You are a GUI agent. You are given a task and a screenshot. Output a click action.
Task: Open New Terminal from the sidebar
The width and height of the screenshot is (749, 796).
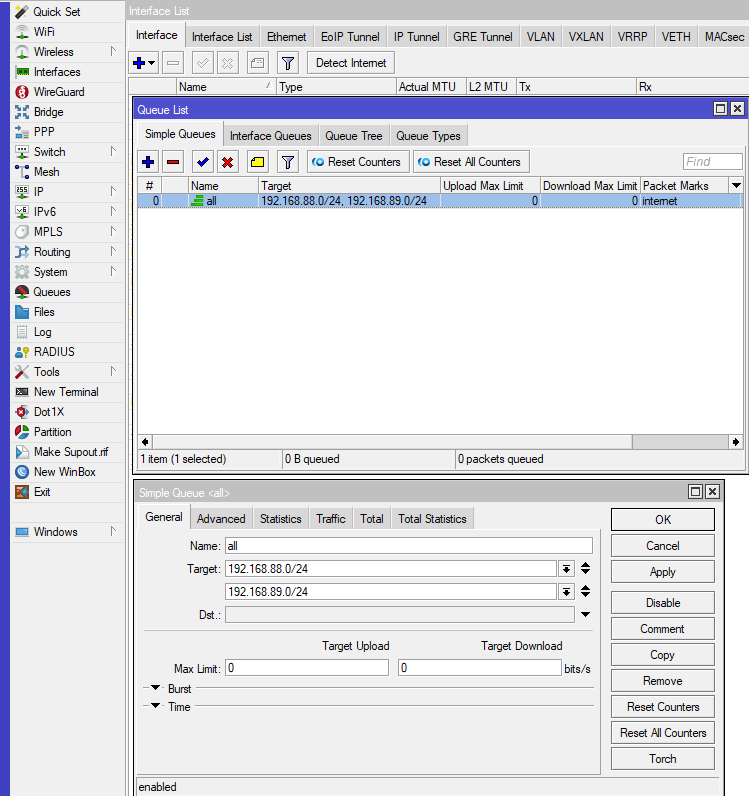pos(65,392)
